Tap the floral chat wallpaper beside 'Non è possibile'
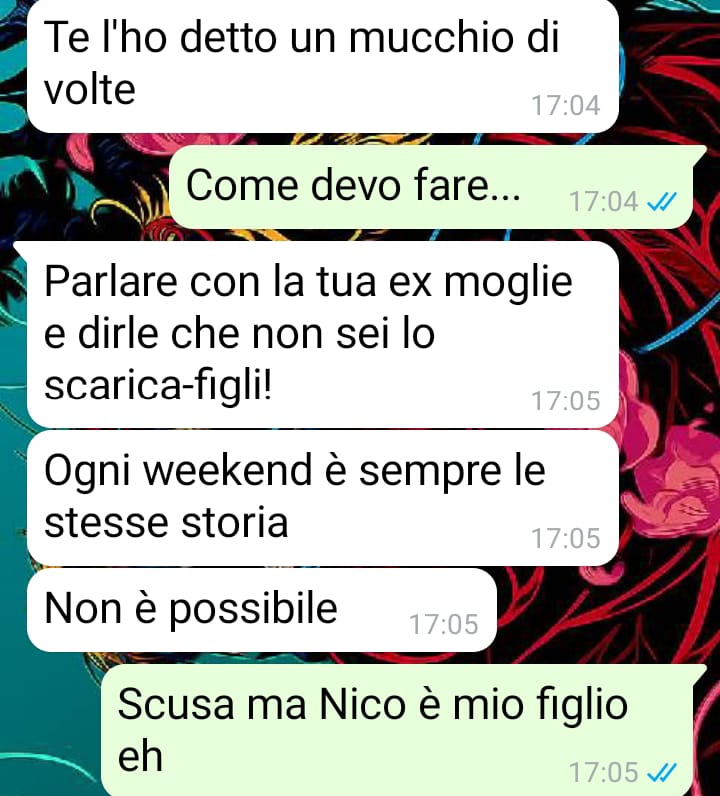The width and height of the screenshot is (720, 796). point(604,609)
